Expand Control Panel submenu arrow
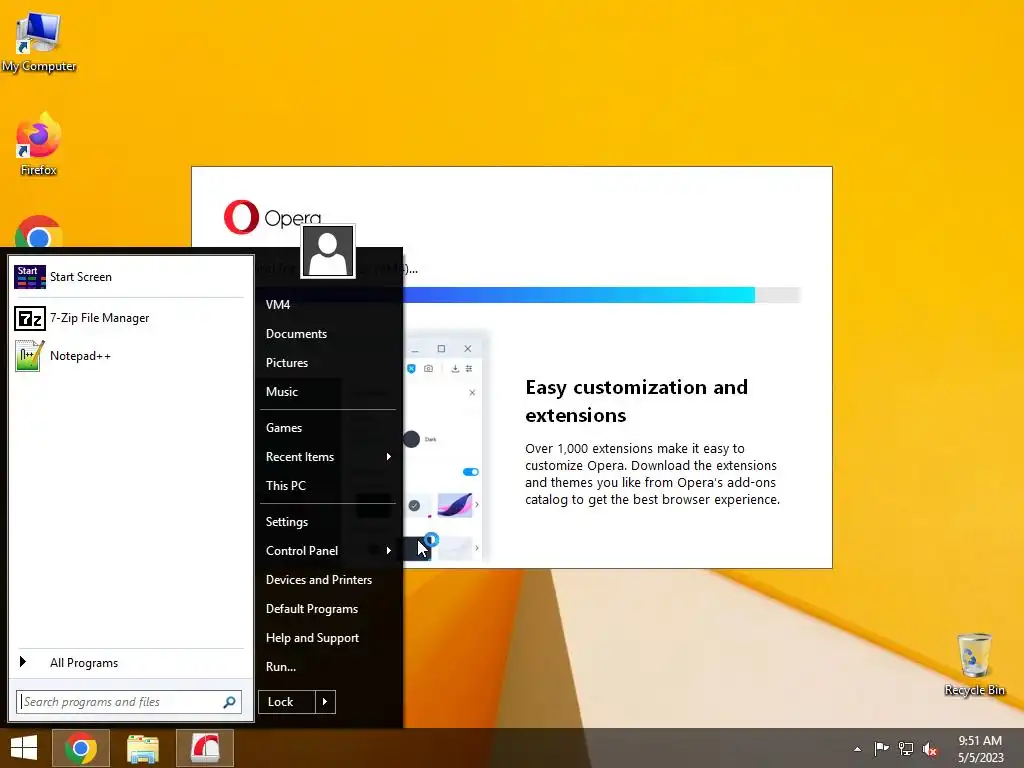The image size is (1024, 768). [x=389, y=551]
